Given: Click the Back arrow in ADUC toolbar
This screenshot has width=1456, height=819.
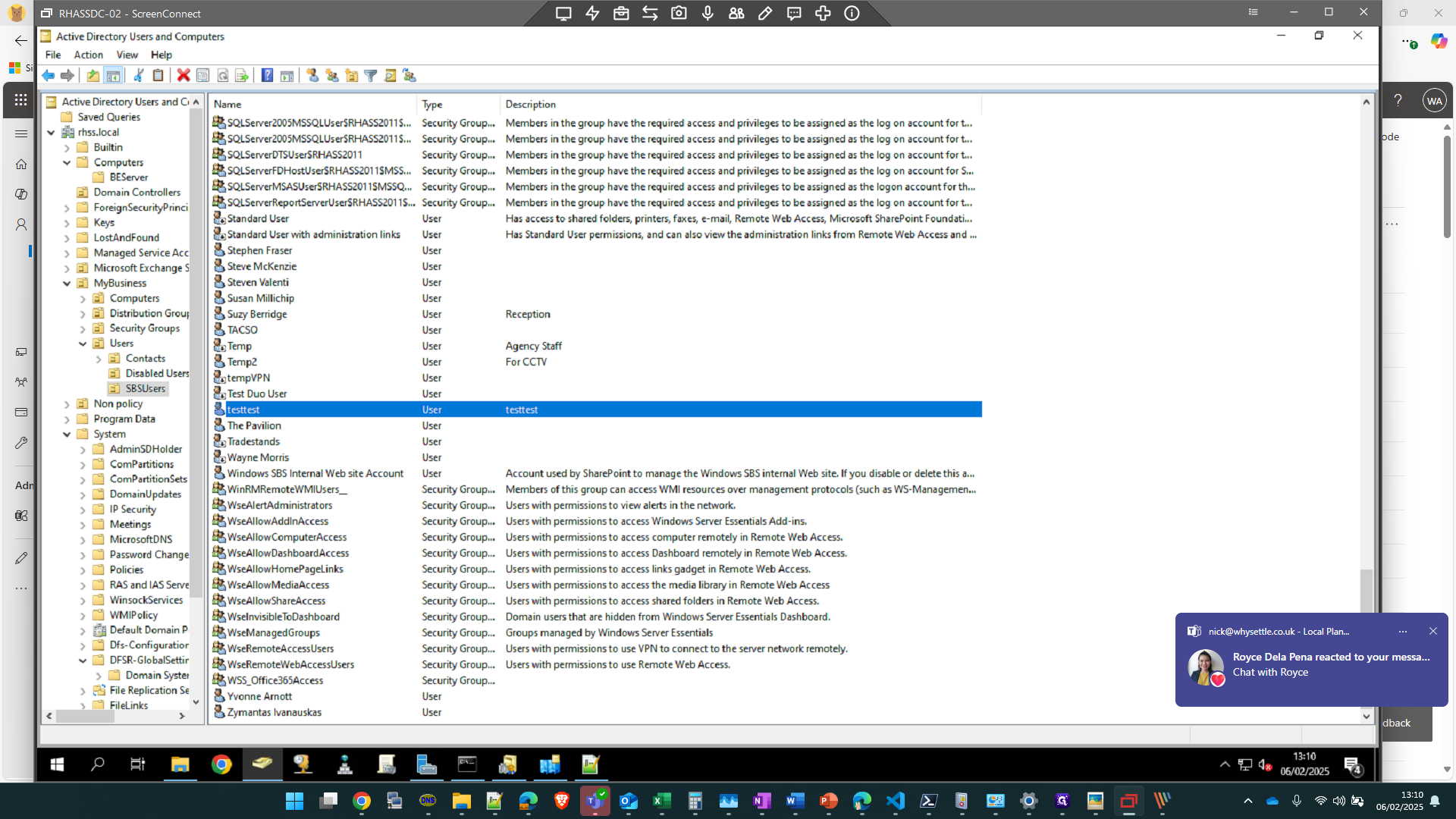Looking at the screenshot, I should click(49, 75).
